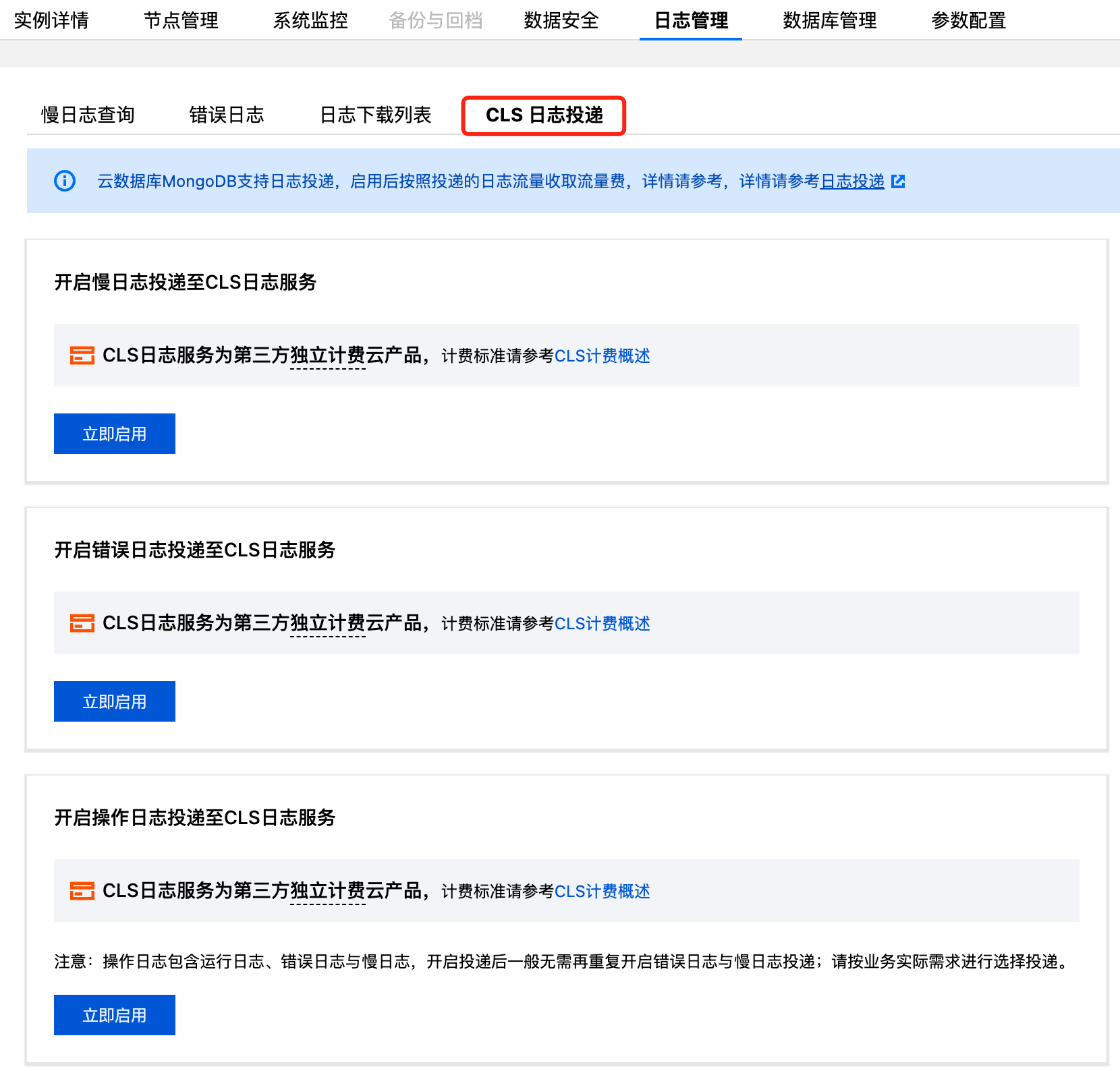Open the 日志投递 documentation link

(852, 181)
